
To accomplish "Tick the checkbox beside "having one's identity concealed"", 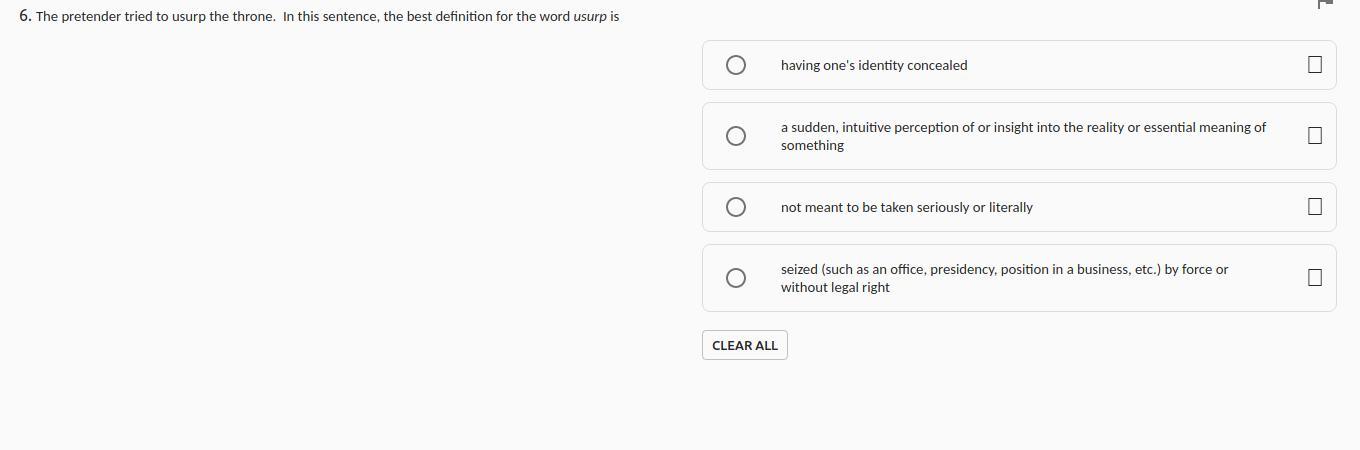I will pos(1314,65).
